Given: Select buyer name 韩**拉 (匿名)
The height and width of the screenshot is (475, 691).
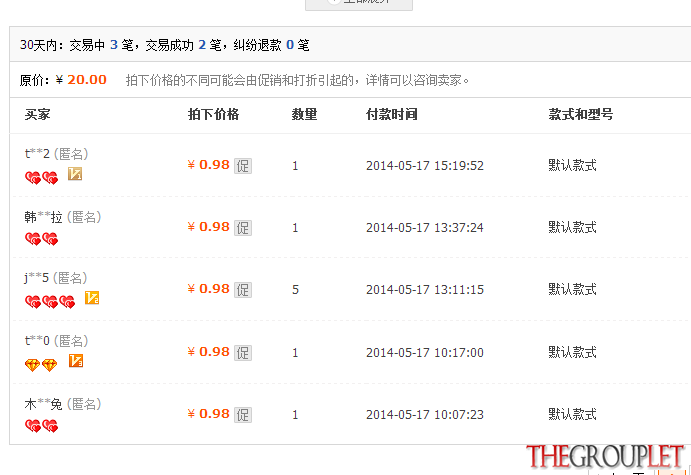Looking at the screenshot, I should tap(63, 217).
